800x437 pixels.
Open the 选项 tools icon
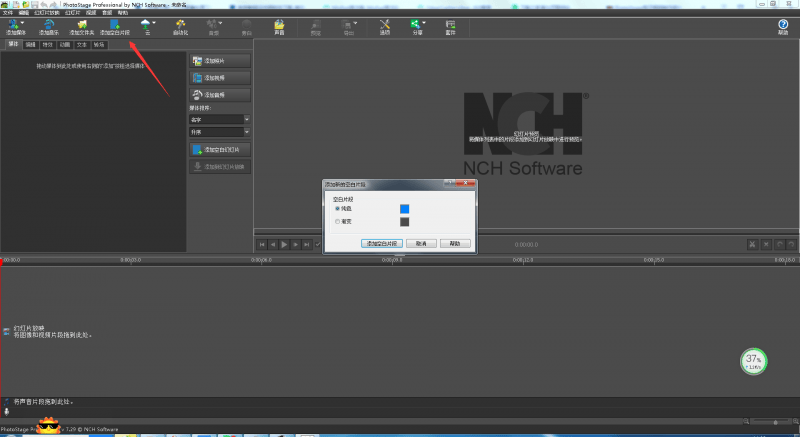(x=385, y=26)
